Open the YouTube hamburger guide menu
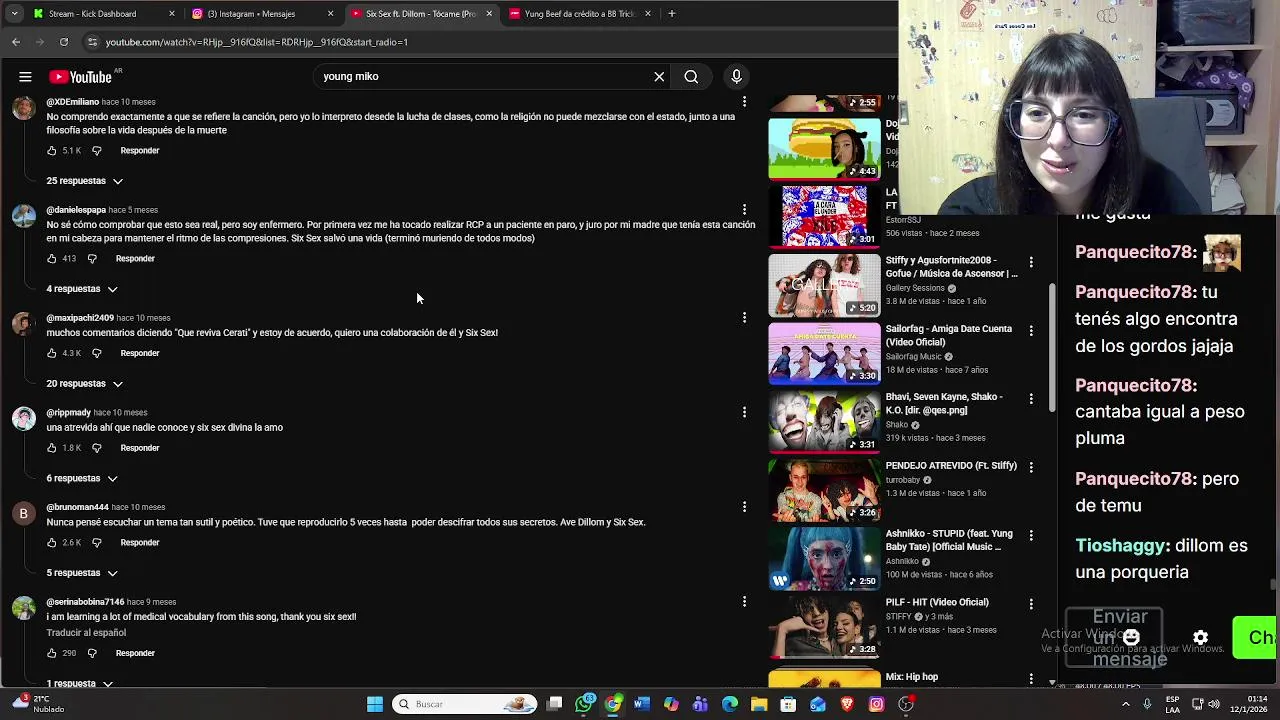 25,77
